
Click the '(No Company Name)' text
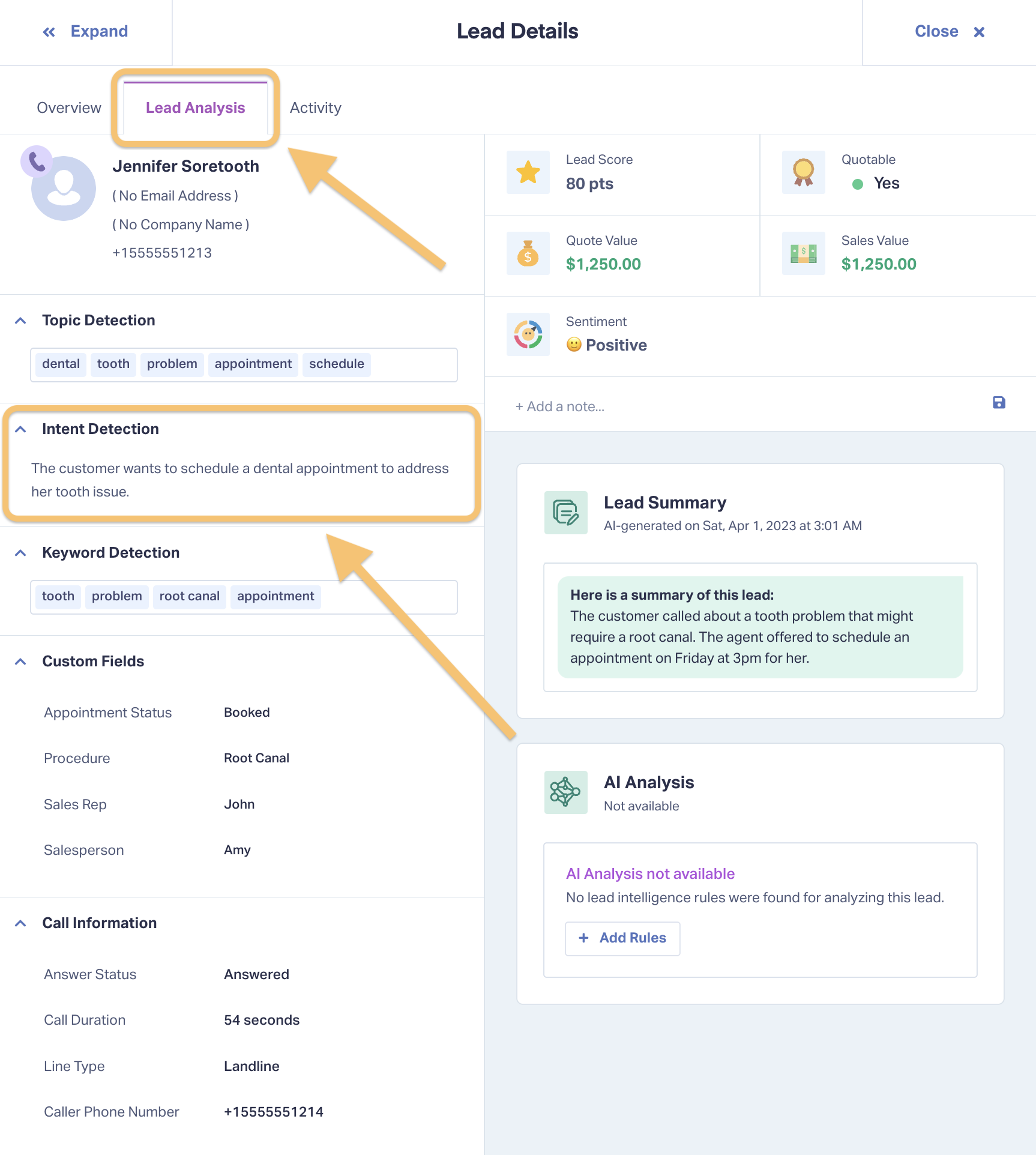181,225
